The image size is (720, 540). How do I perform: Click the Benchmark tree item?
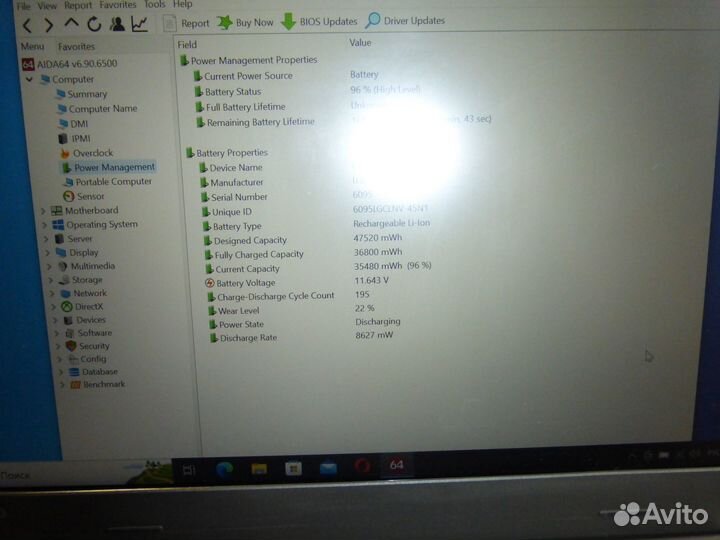(x=98, y=384)
